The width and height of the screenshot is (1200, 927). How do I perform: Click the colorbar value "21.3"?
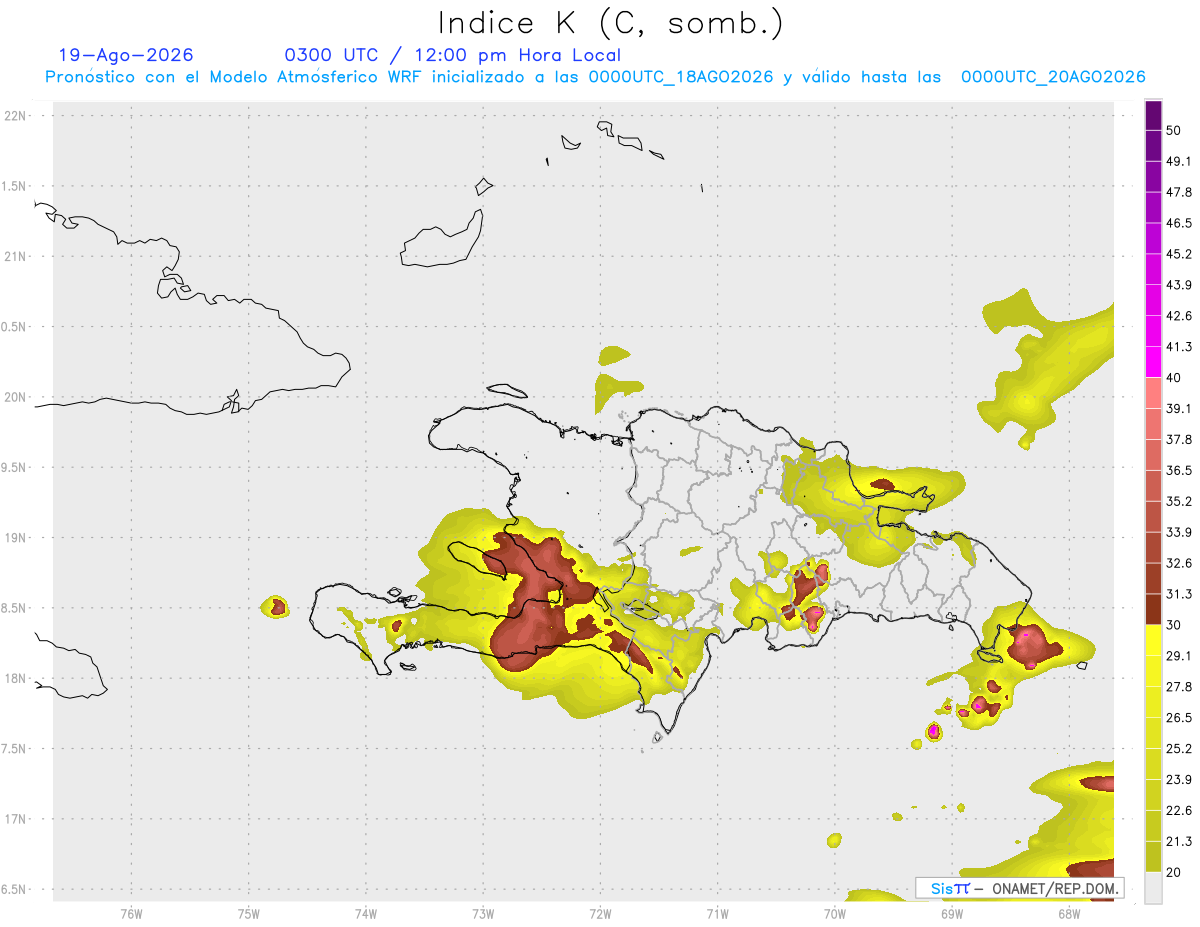(1179, 842)
